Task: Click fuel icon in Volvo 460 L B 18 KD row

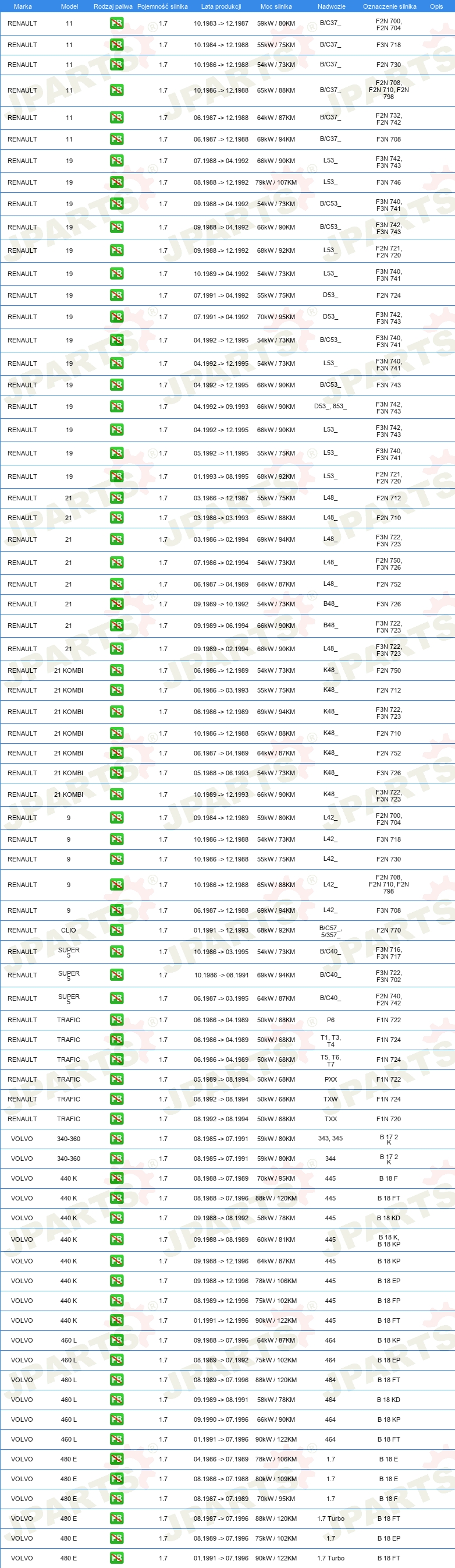Action: pos(117,1400)
